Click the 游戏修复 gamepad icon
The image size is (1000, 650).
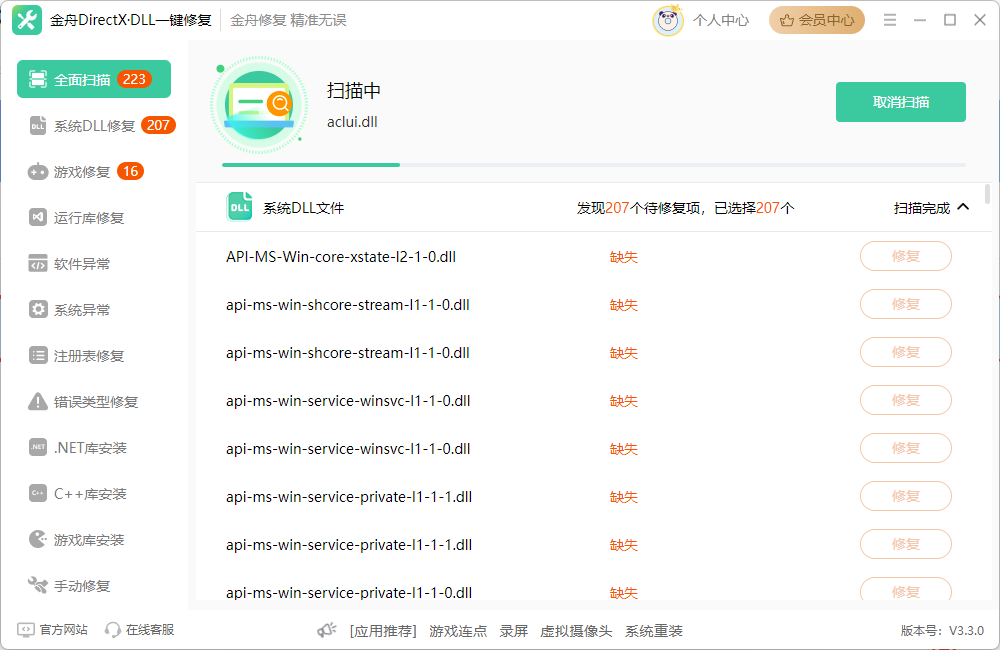[x=38, y=172]
